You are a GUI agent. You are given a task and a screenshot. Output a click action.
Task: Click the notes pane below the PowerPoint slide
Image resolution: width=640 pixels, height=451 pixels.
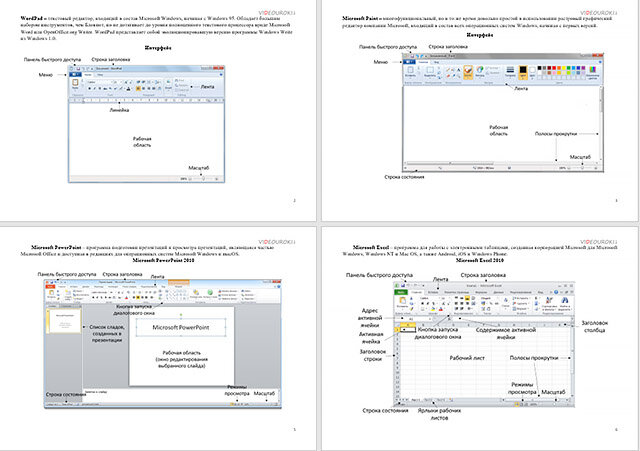[181, 394]
